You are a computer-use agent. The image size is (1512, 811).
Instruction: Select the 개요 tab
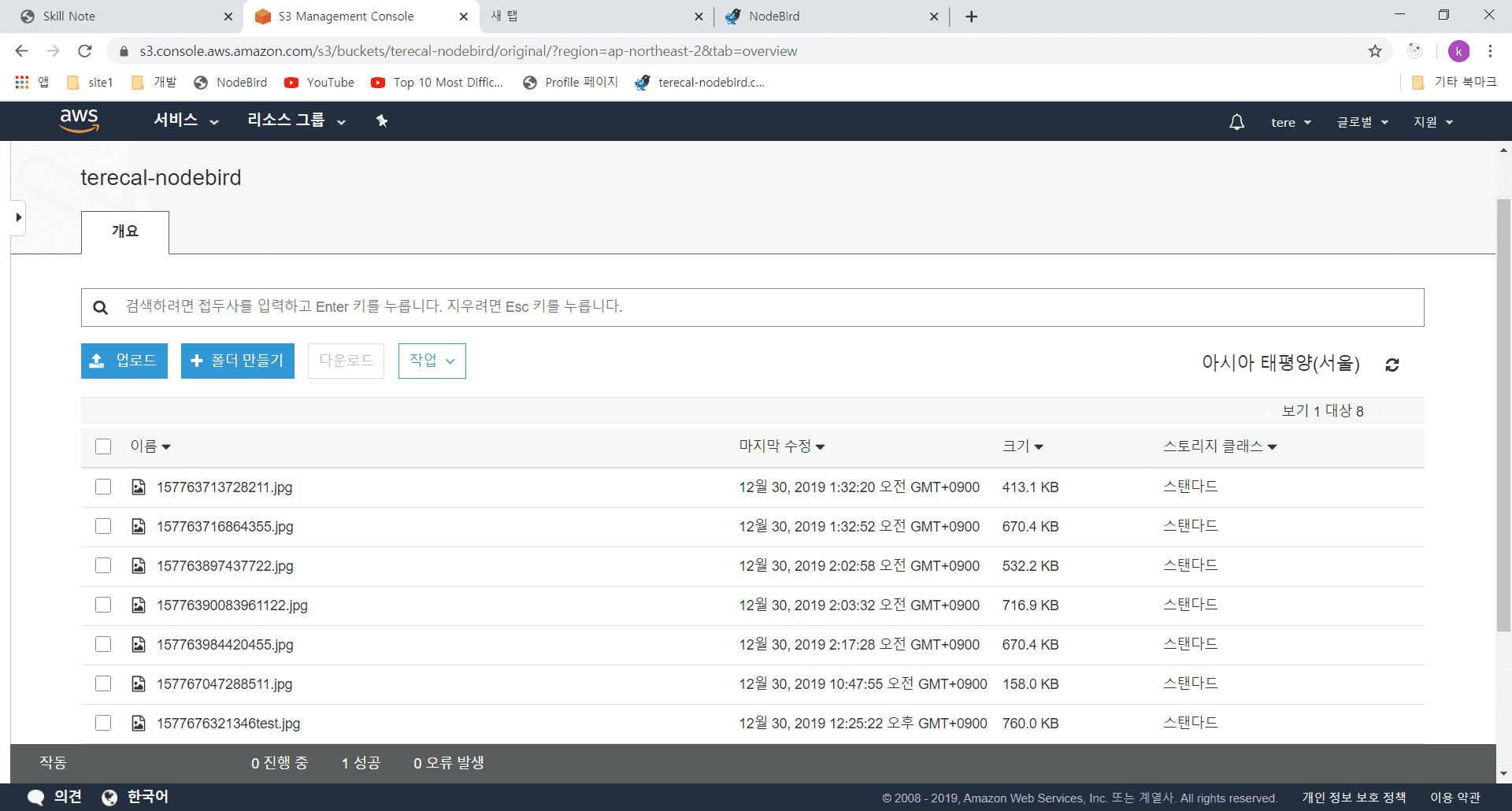(x=125, y=231)
